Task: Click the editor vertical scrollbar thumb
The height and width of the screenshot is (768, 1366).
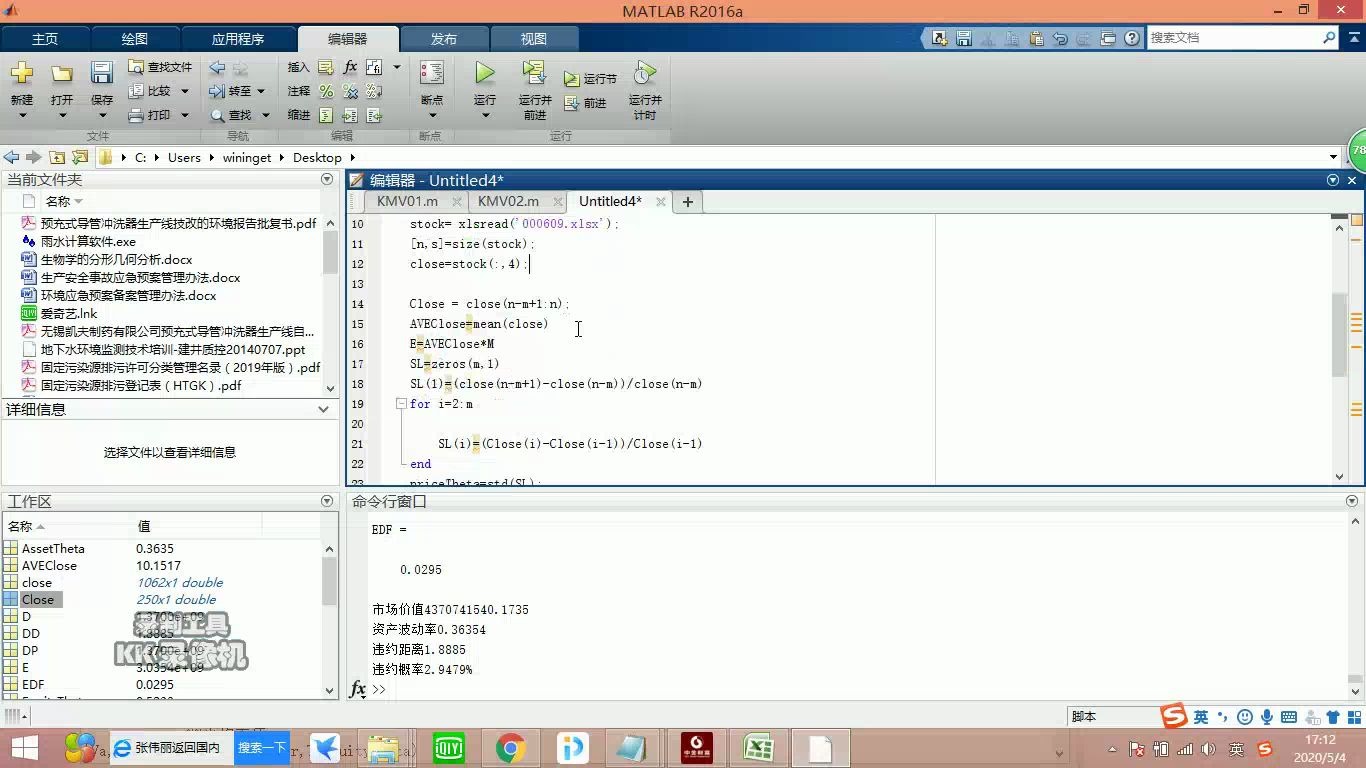Action: pyautogui.click(x=1340, y=334)
